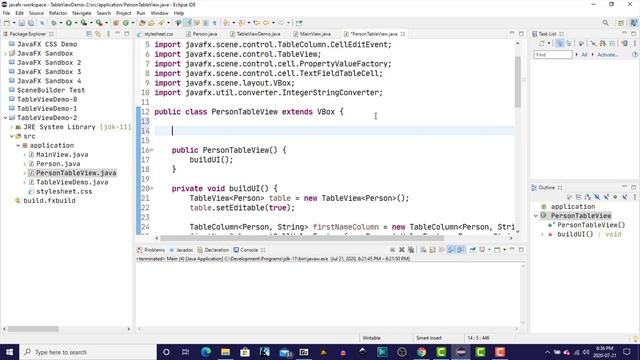Open Microsoft Edge from taskbar
Viewport: 640px width, 360px height.
coord(206,351)
